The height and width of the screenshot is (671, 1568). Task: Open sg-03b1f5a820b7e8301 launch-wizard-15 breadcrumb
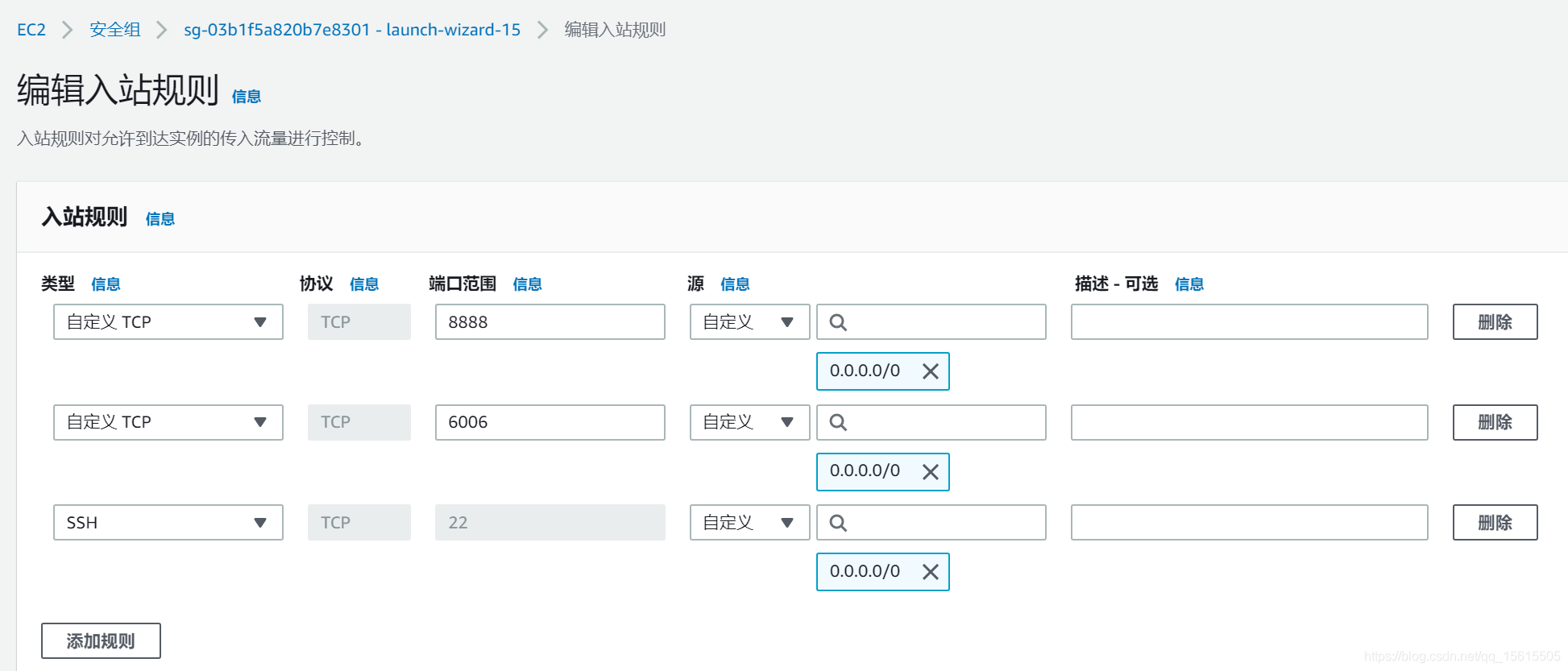click(352, 30)
